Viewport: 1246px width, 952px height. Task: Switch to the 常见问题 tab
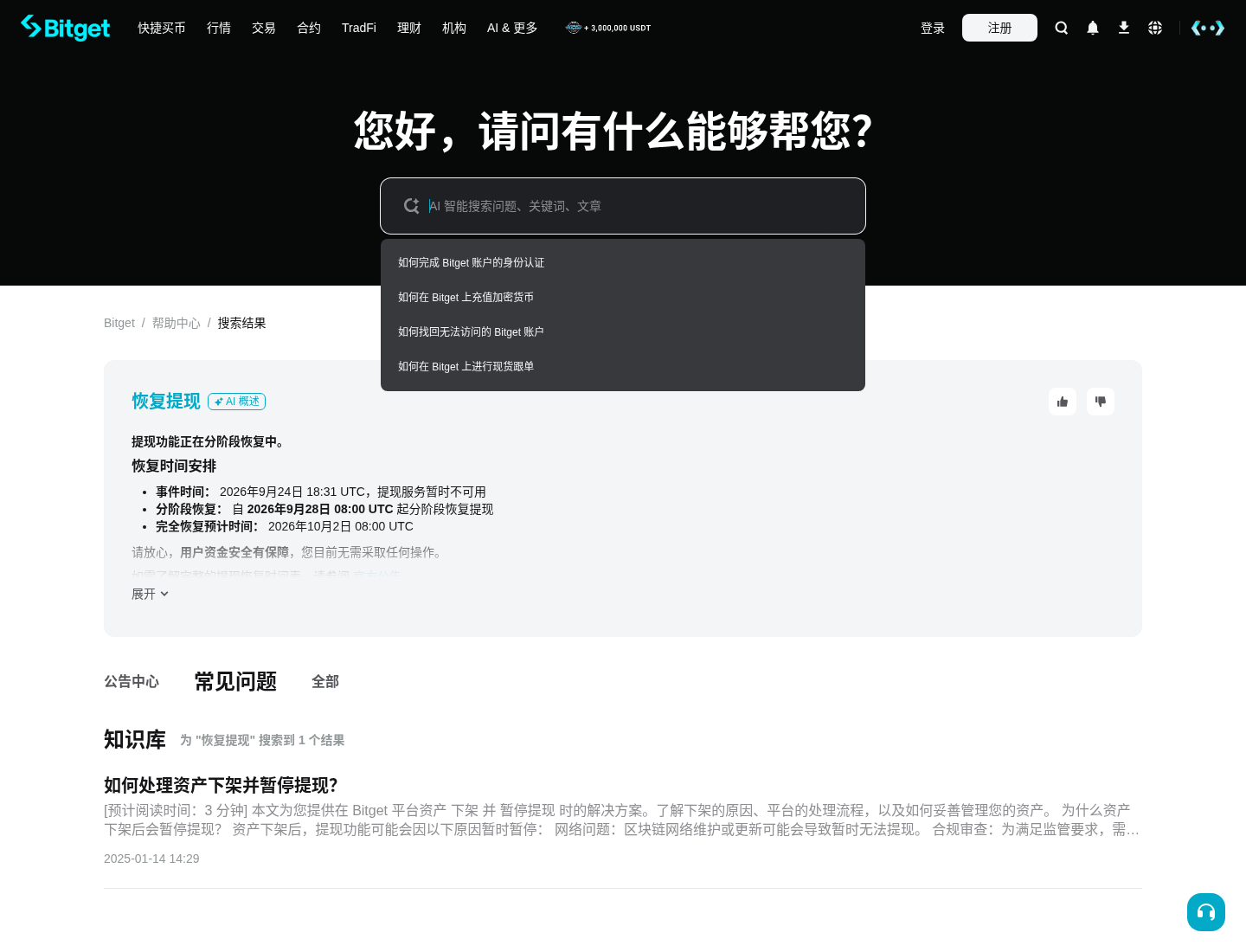point(235,682)
